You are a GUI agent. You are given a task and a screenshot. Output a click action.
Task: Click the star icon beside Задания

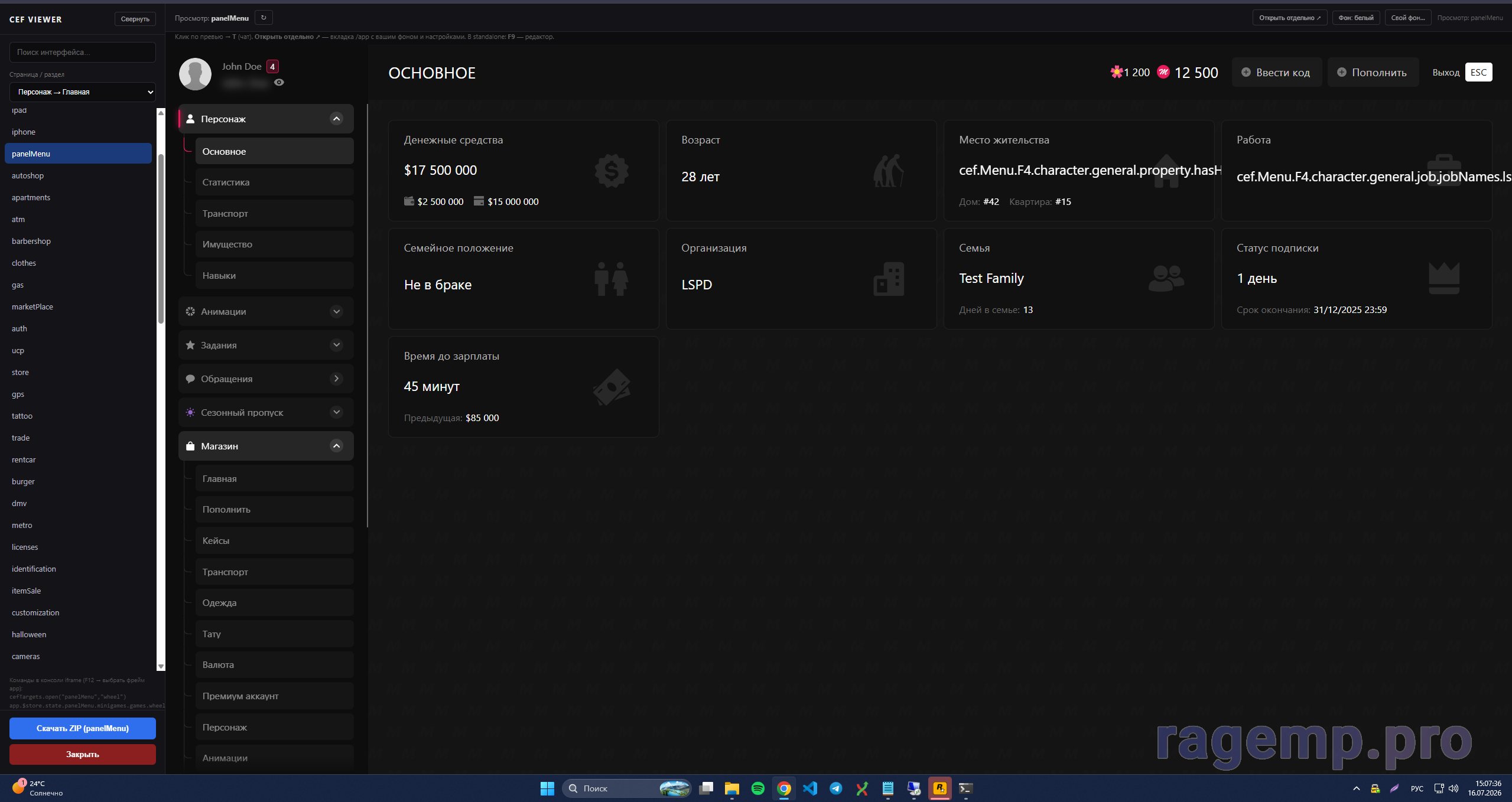(x=190, y=345)
